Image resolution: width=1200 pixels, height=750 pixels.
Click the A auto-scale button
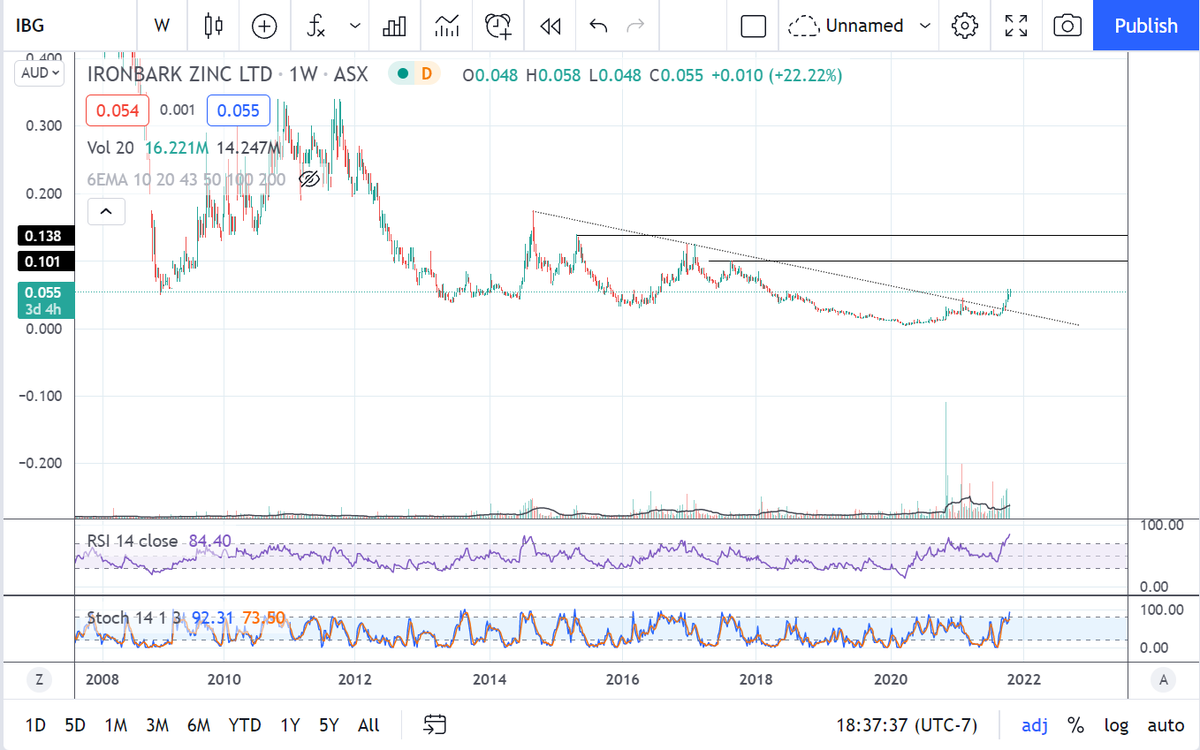pos(1163,679)
